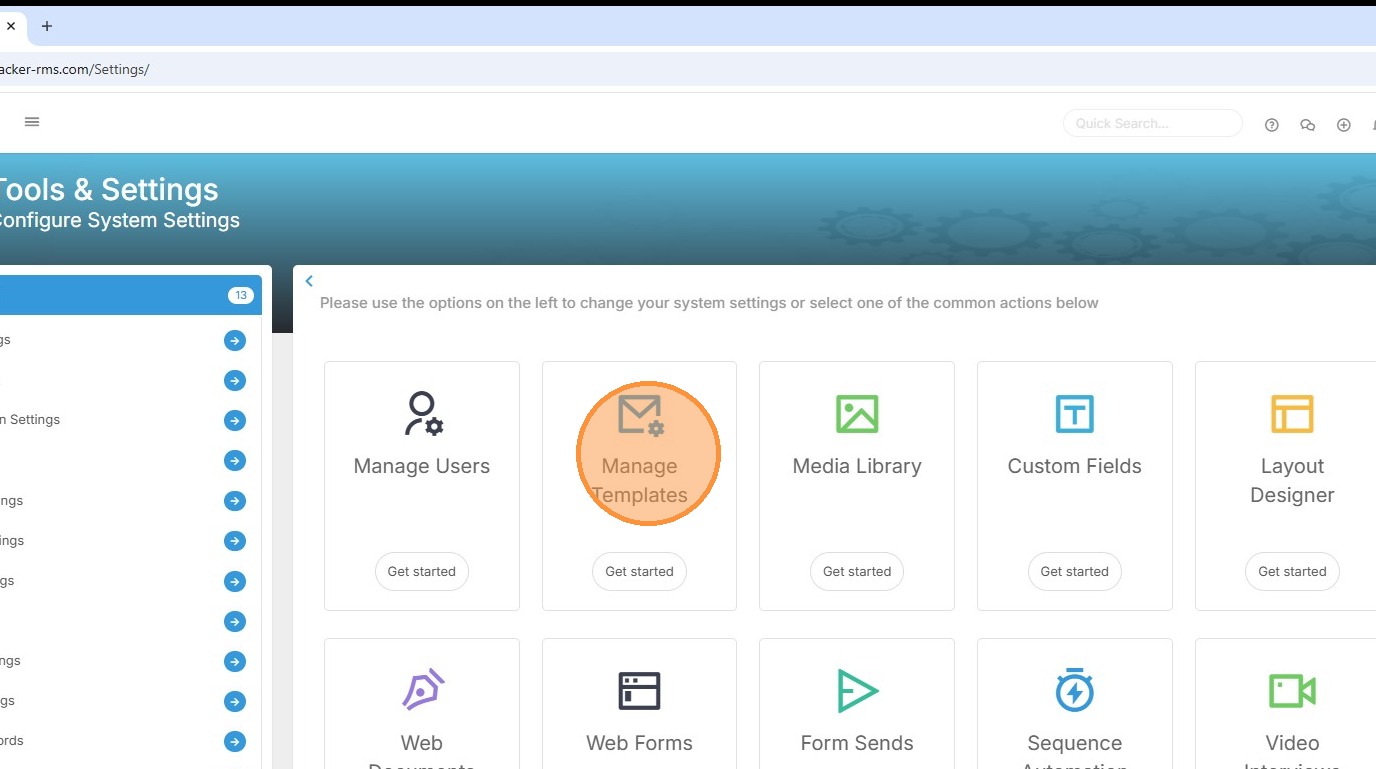The image size is (1376, 769).
Task: Click the Layout Designer icon
Action: (1291, 413)
